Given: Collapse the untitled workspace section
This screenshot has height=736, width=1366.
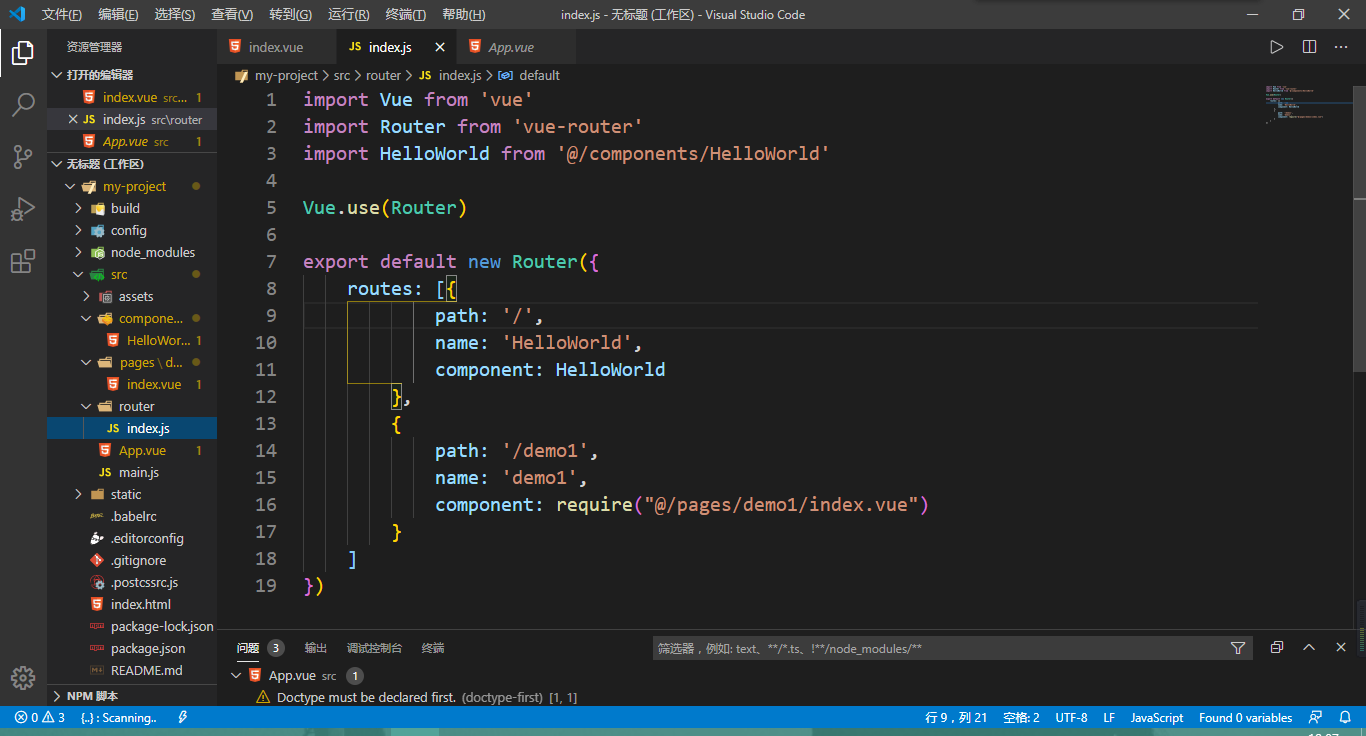Looking at the screenshot, I should (x=57, y=164).
